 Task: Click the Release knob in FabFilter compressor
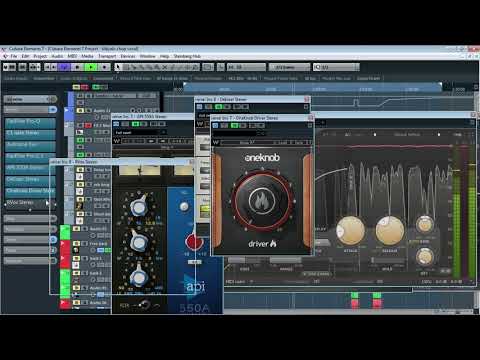click(x=389, y=231)
